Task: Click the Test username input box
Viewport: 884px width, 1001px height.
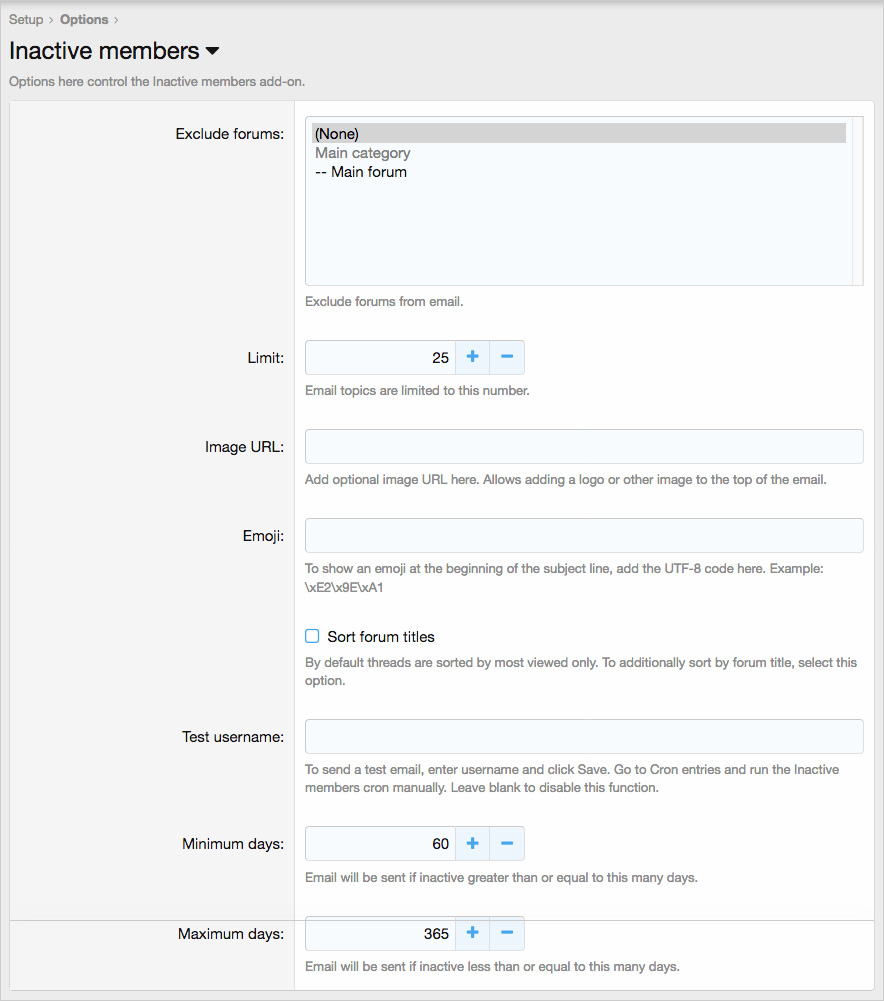Action: click(x=584, y=736)
